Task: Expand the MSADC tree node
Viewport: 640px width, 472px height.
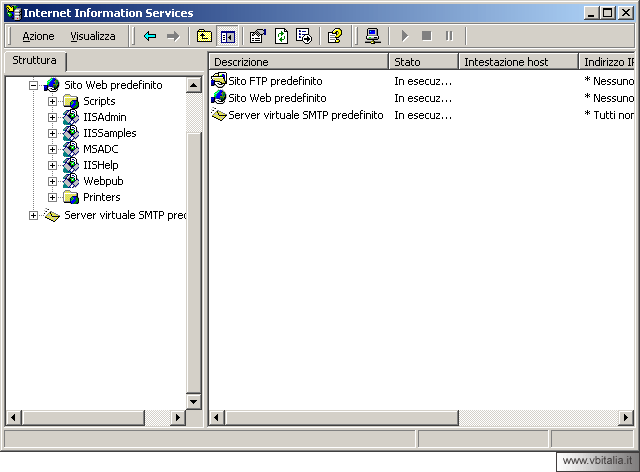Action: [x=52, y=149]
